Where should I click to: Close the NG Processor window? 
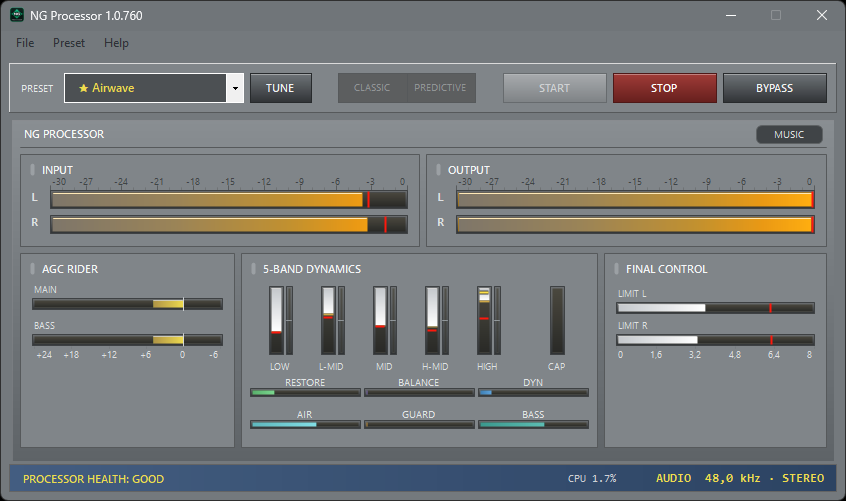pos(822,15)
